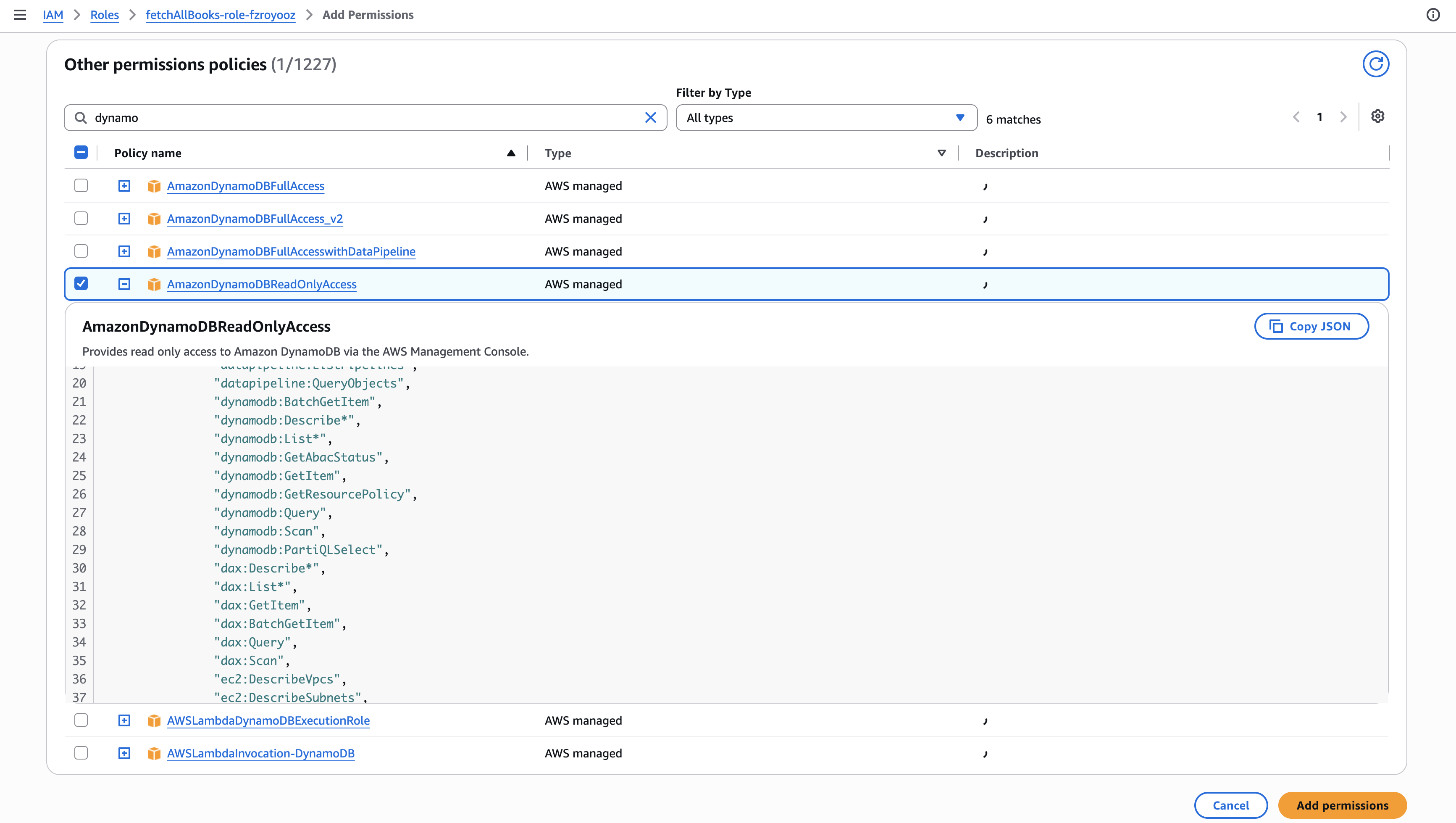Viewport: 1456px width, 823px height.
Task: Sort by Policy name ascending arrow
Action: click(x=511, y=153)
